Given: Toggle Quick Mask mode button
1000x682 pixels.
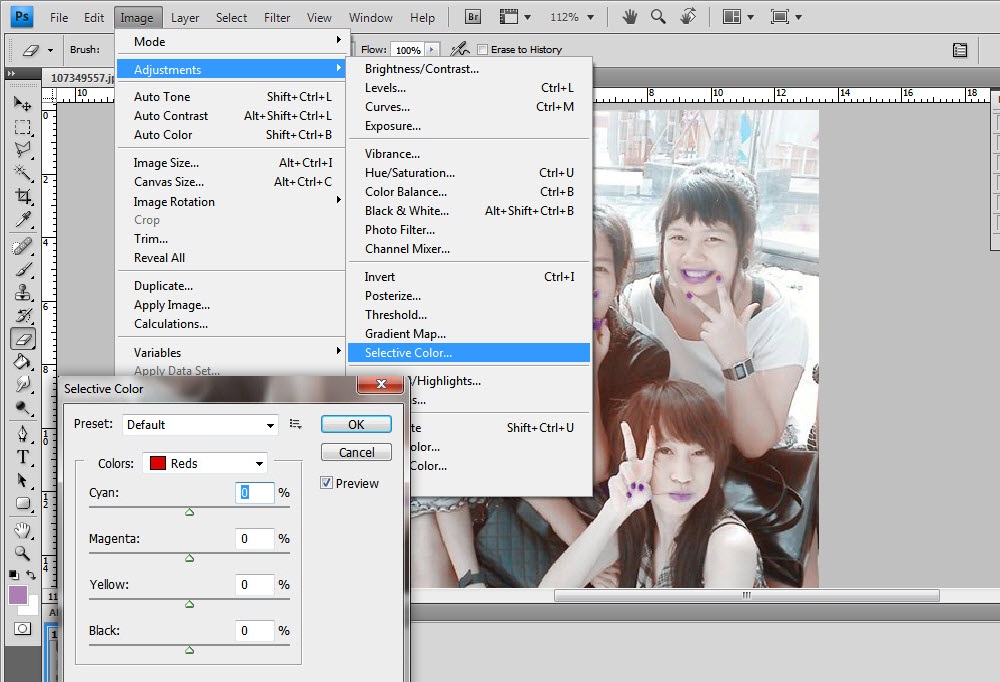Looking at the screenshot, I should click(22, 629).
